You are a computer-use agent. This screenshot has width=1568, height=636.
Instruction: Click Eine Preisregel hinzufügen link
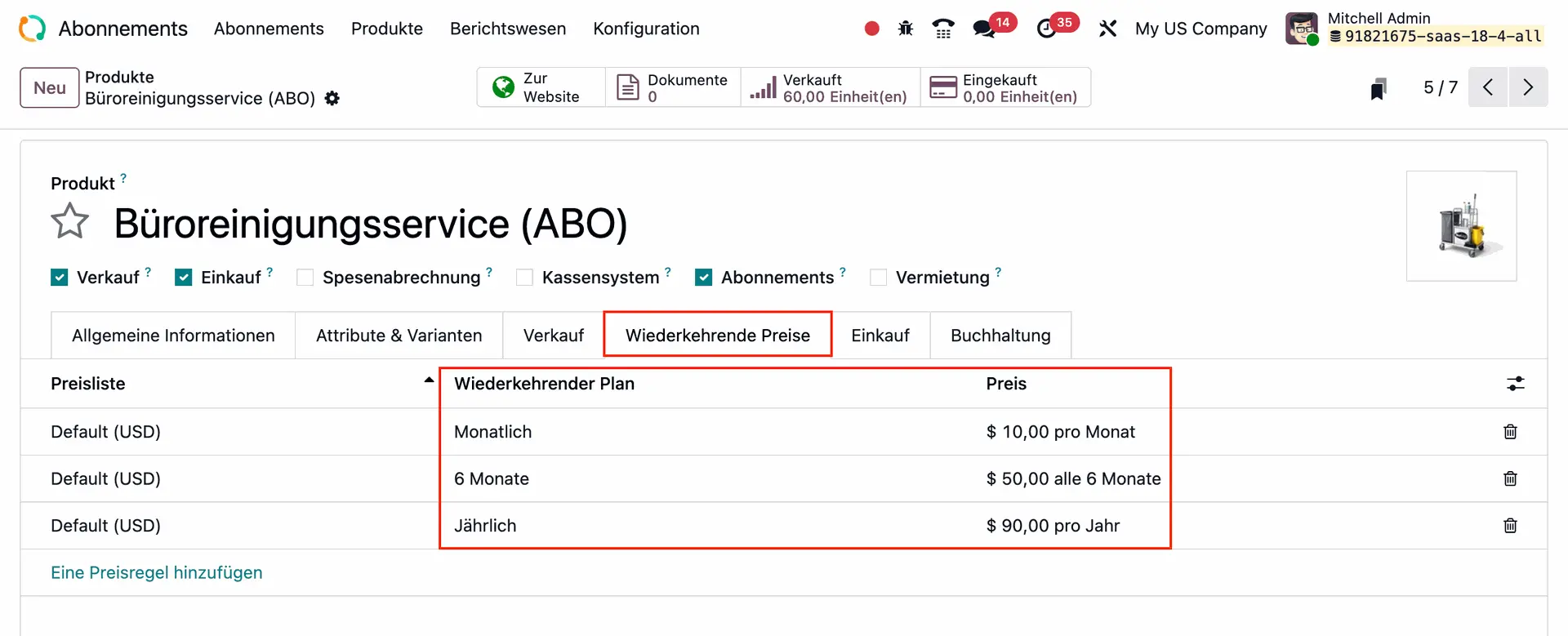tap(157, 573)
